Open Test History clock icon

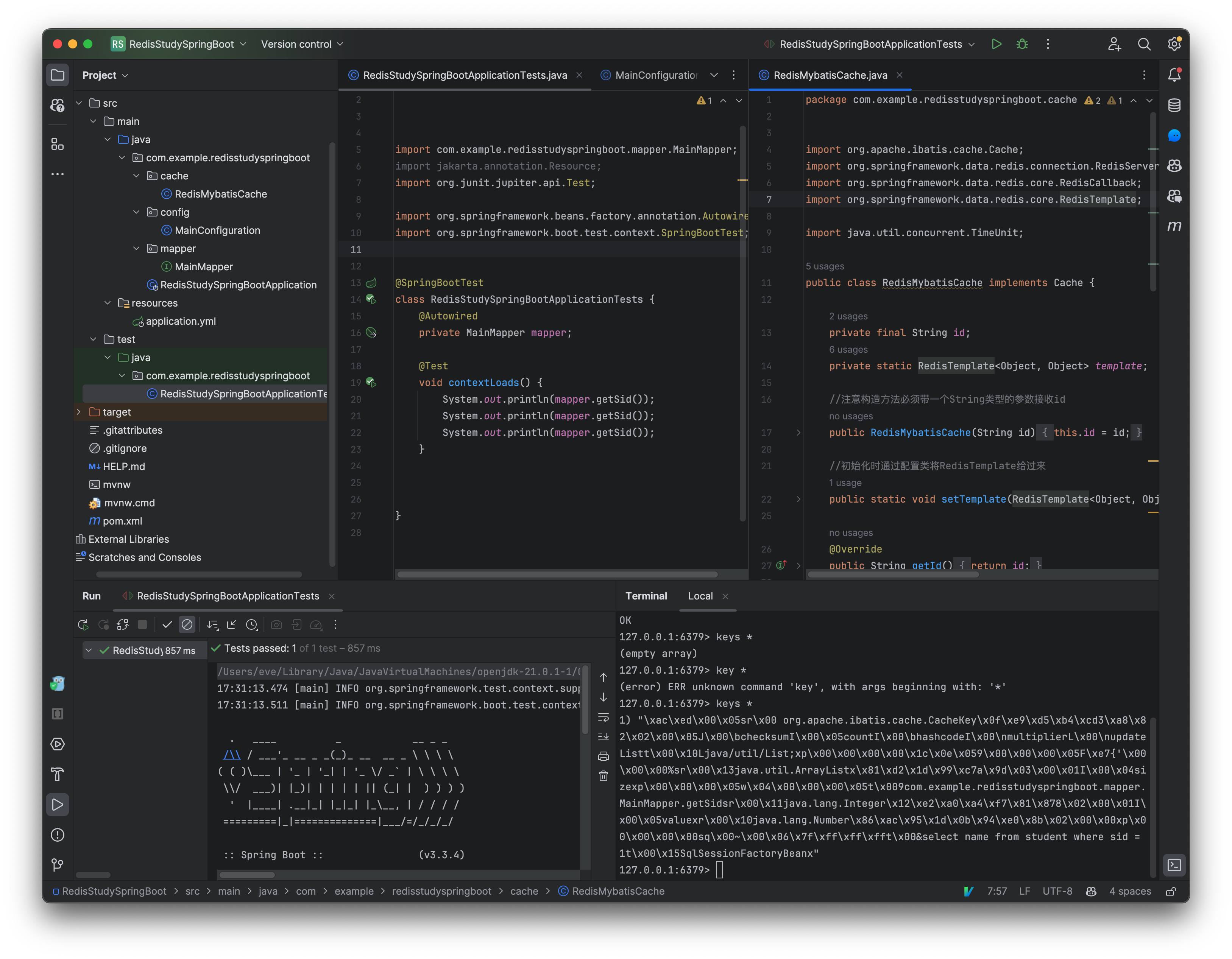[x=252, y=625]
